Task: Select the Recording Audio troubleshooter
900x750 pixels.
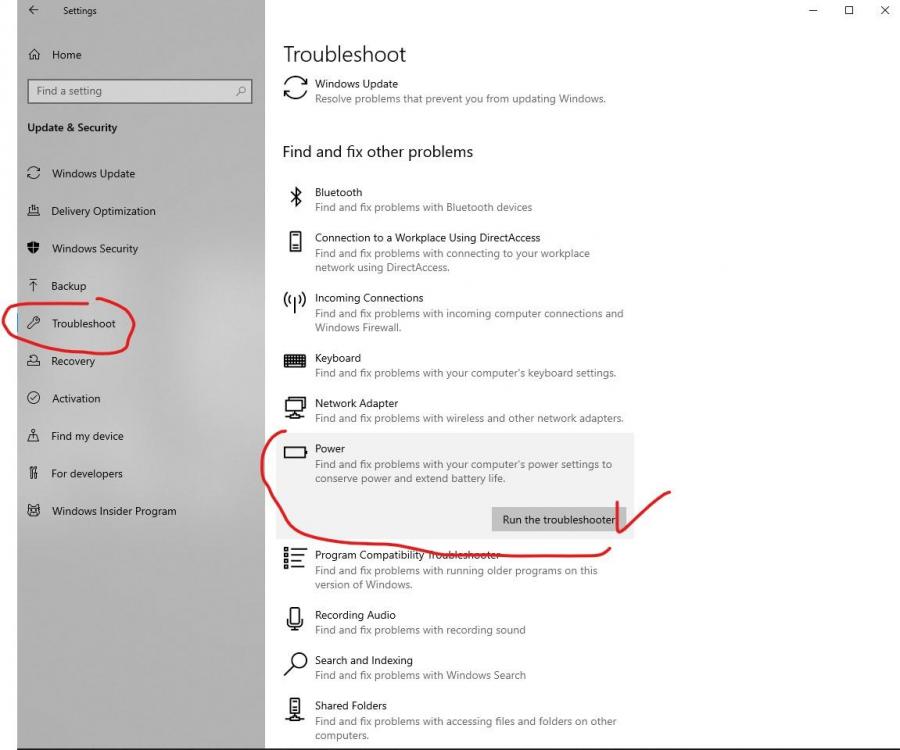Action: click(x=355, y=615)
